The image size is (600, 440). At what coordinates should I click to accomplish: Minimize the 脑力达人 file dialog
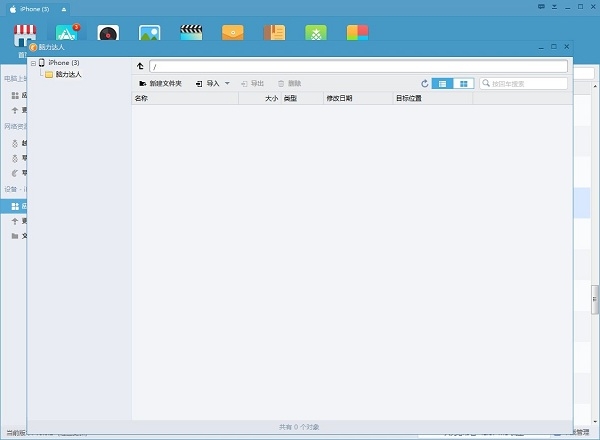[x=541, y=47]
